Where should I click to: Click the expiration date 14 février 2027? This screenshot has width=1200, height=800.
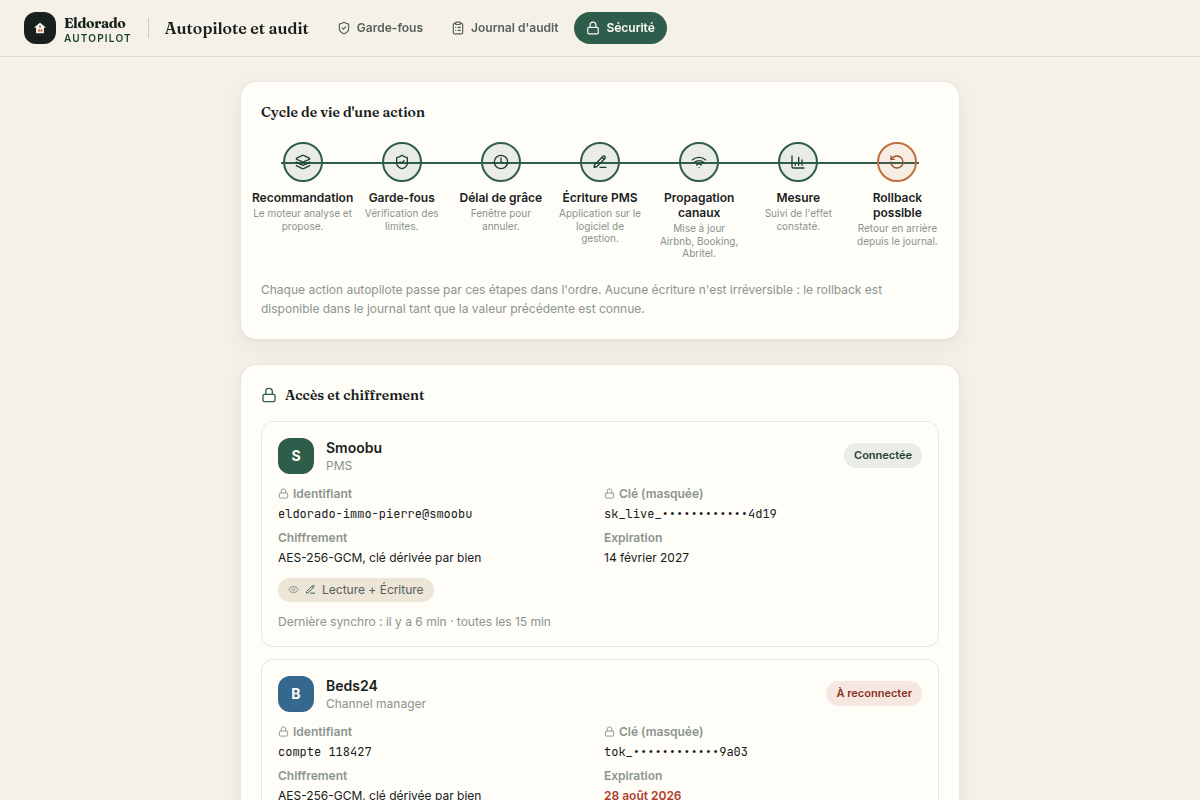(646, 558)
